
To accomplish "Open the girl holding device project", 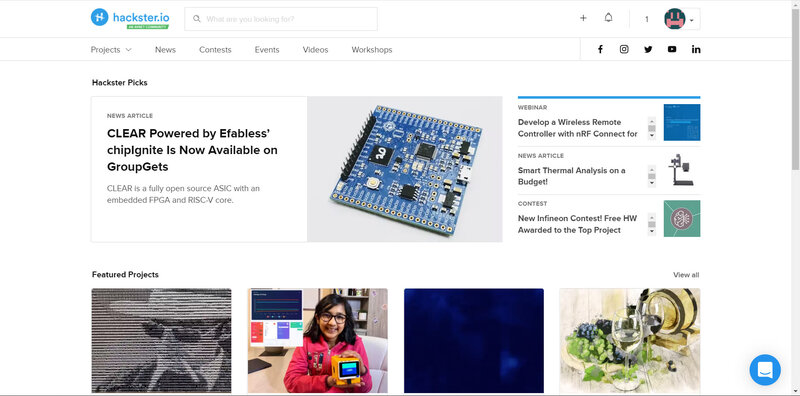I will point(317,340).
